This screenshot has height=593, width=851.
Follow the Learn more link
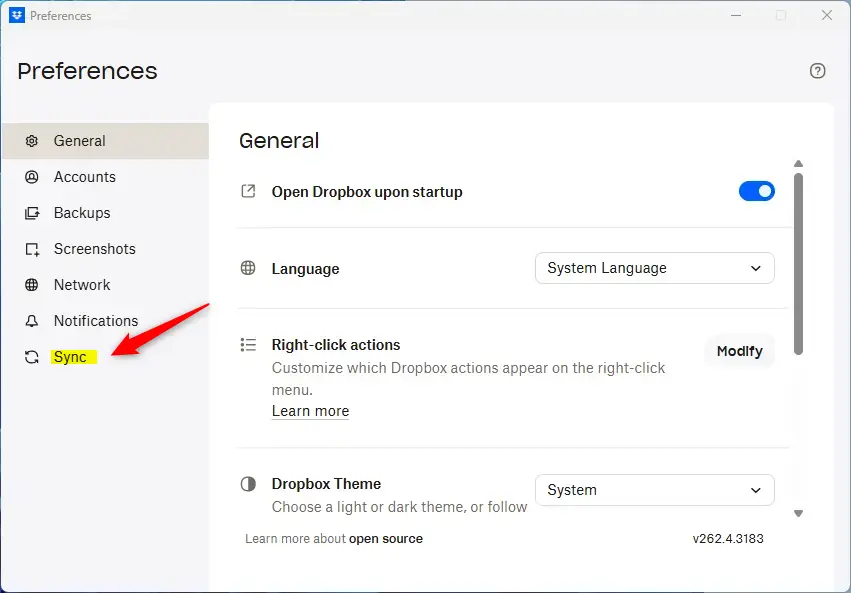[x=310, y=411]
